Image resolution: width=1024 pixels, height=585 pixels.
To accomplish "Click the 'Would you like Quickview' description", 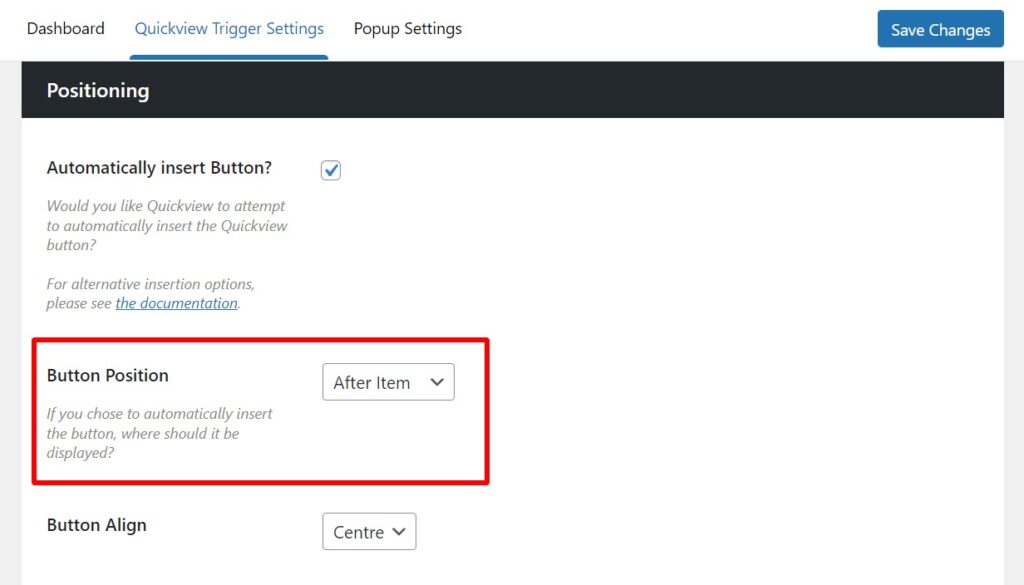I will point(166,225).
